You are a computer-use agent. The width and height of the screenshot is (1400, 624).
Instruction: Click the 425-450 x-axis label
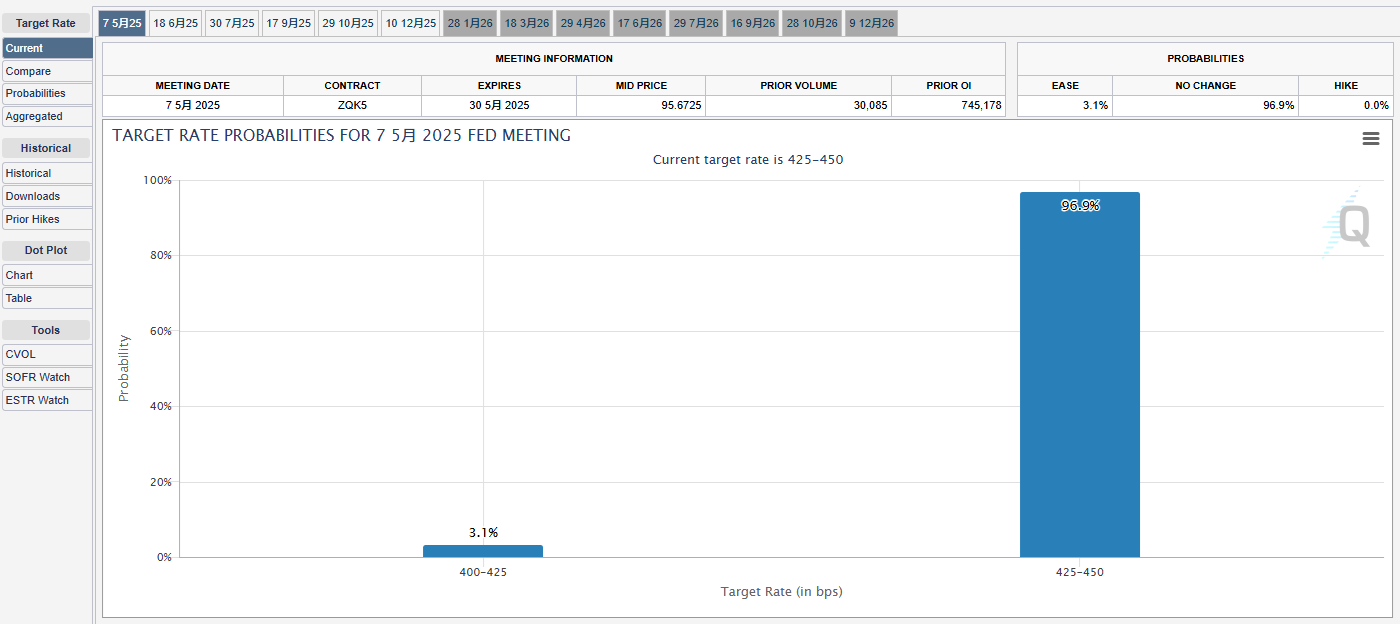point(1080,573)
